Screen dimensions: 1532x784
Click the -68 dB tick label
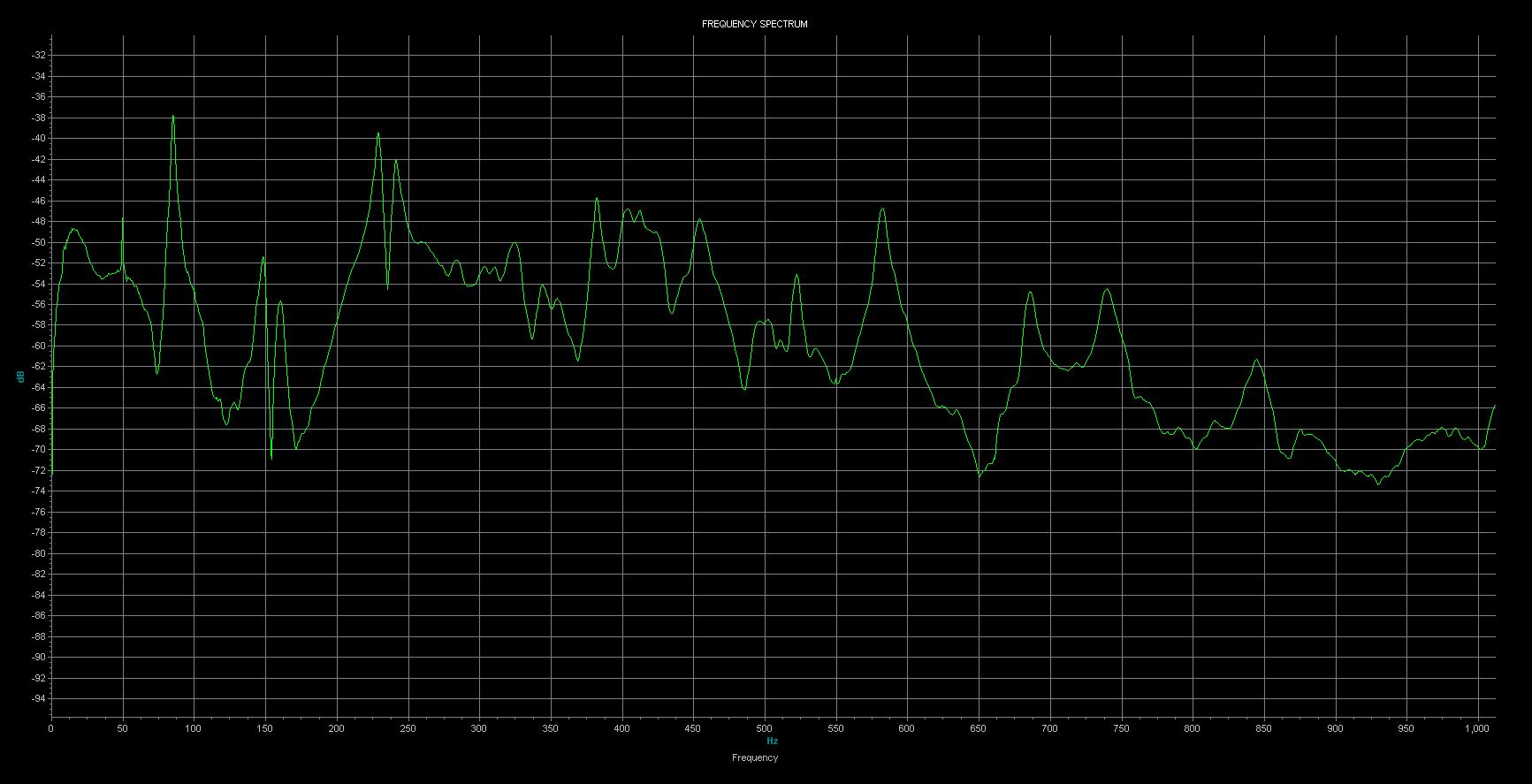click(38, 429)
